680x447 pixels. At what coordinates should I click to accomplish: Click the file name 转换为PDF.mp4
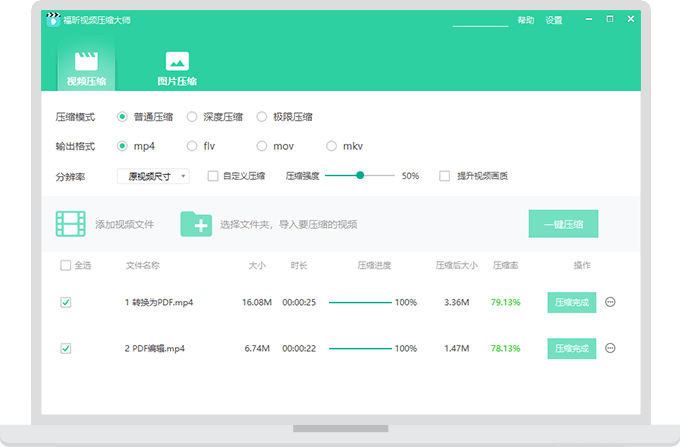163,302
